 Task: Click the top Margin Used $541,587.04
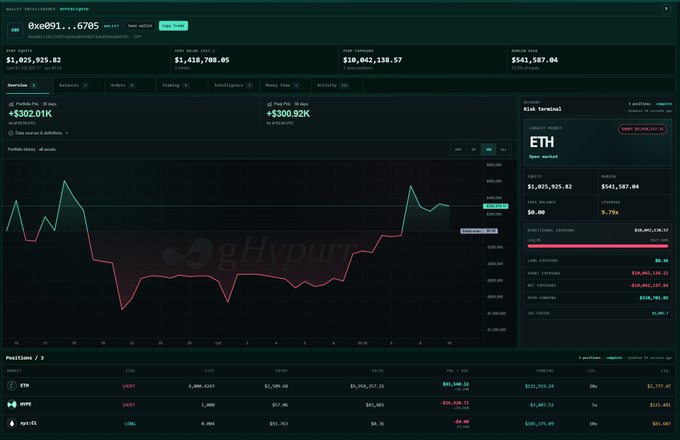point(535,60)
